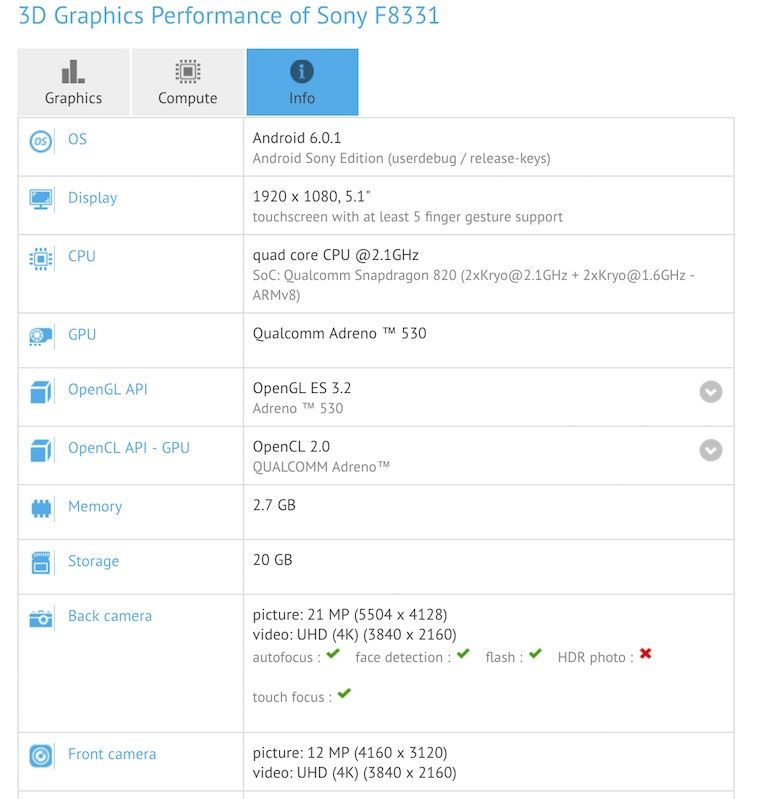Click the Display monitor icon
Screen dimensions: 782x799
pos(41,199)
